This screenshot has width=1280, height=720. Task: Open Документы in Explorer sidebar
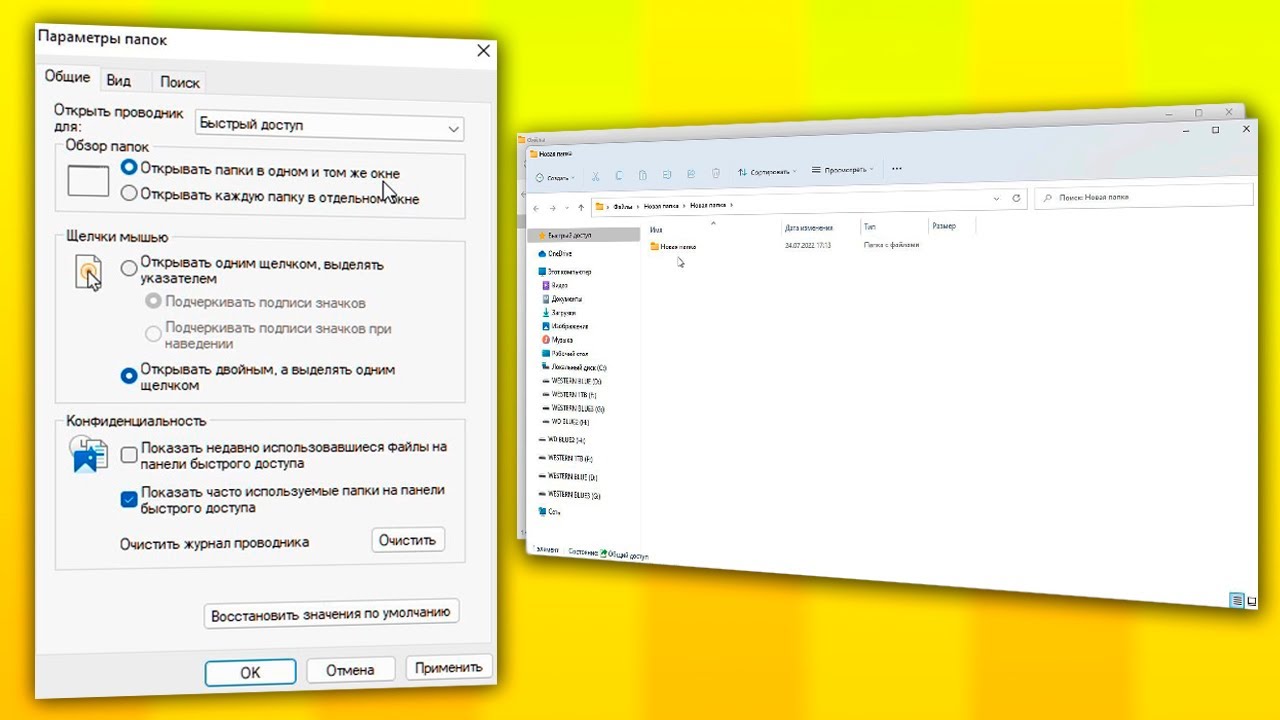562,299
